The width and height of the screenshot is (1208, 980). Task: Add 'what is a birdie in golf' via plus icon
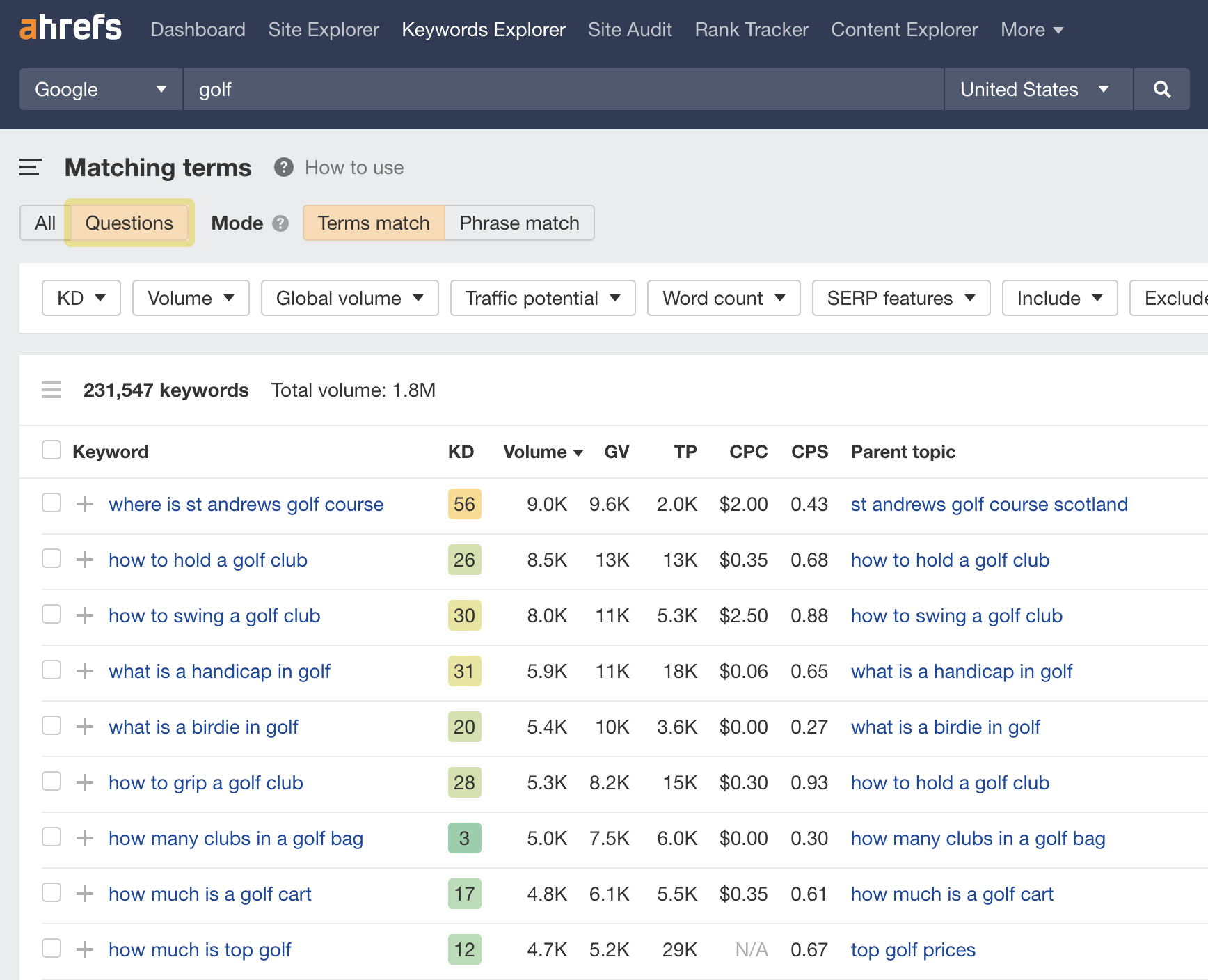point(84,726)
